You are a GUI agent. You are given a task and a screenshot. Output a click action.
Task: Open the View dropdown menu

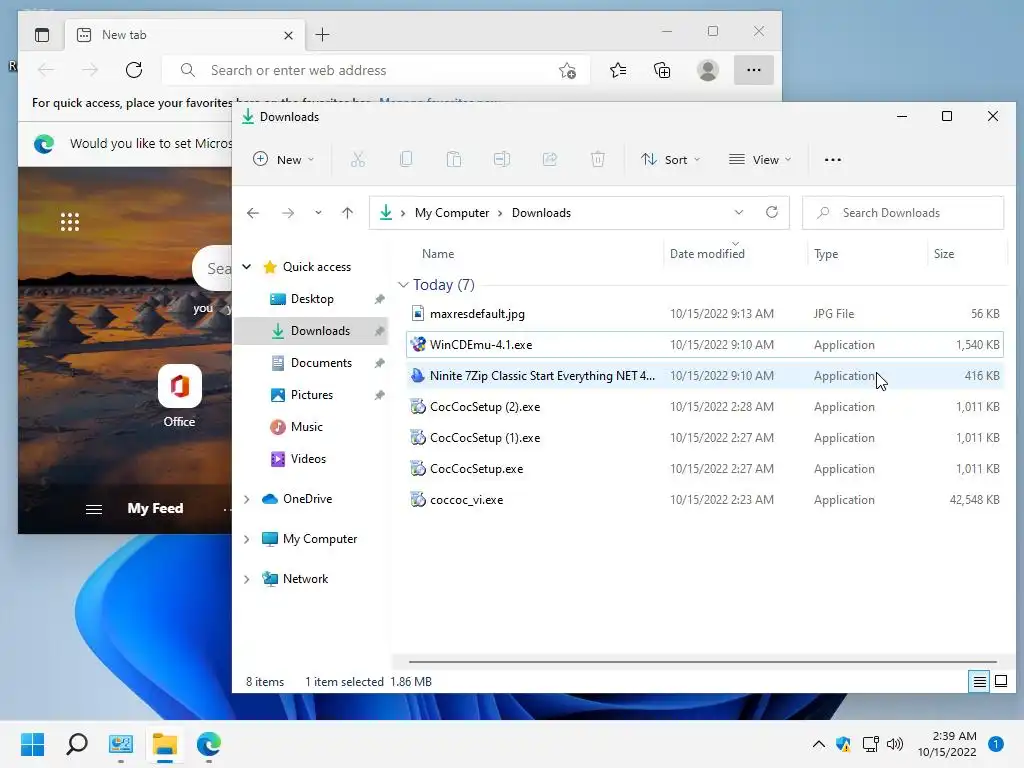(x=760, y=159)
